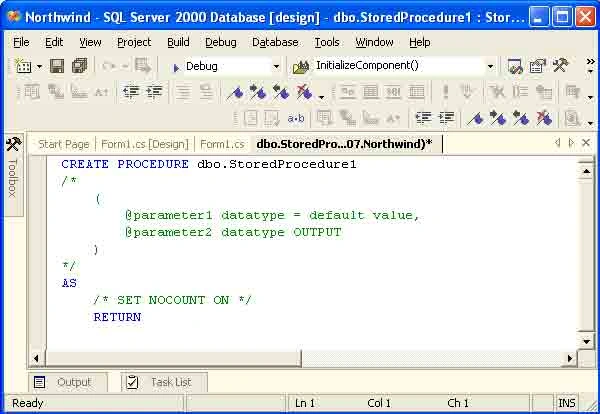
Task: Click Increase Indent in the lowest toolbar row
Action: point(446,118)
